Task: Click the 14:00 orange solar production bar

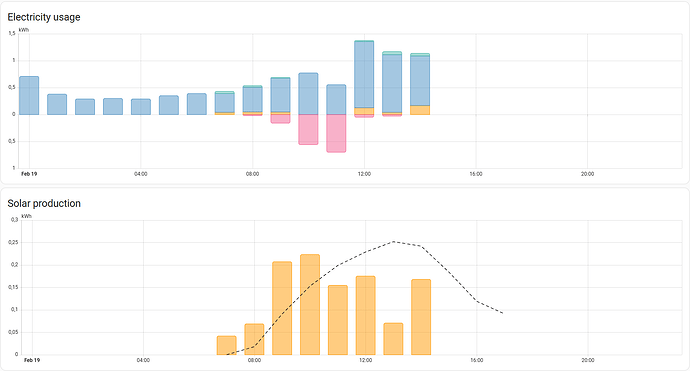Action: (x=421, y=317)
